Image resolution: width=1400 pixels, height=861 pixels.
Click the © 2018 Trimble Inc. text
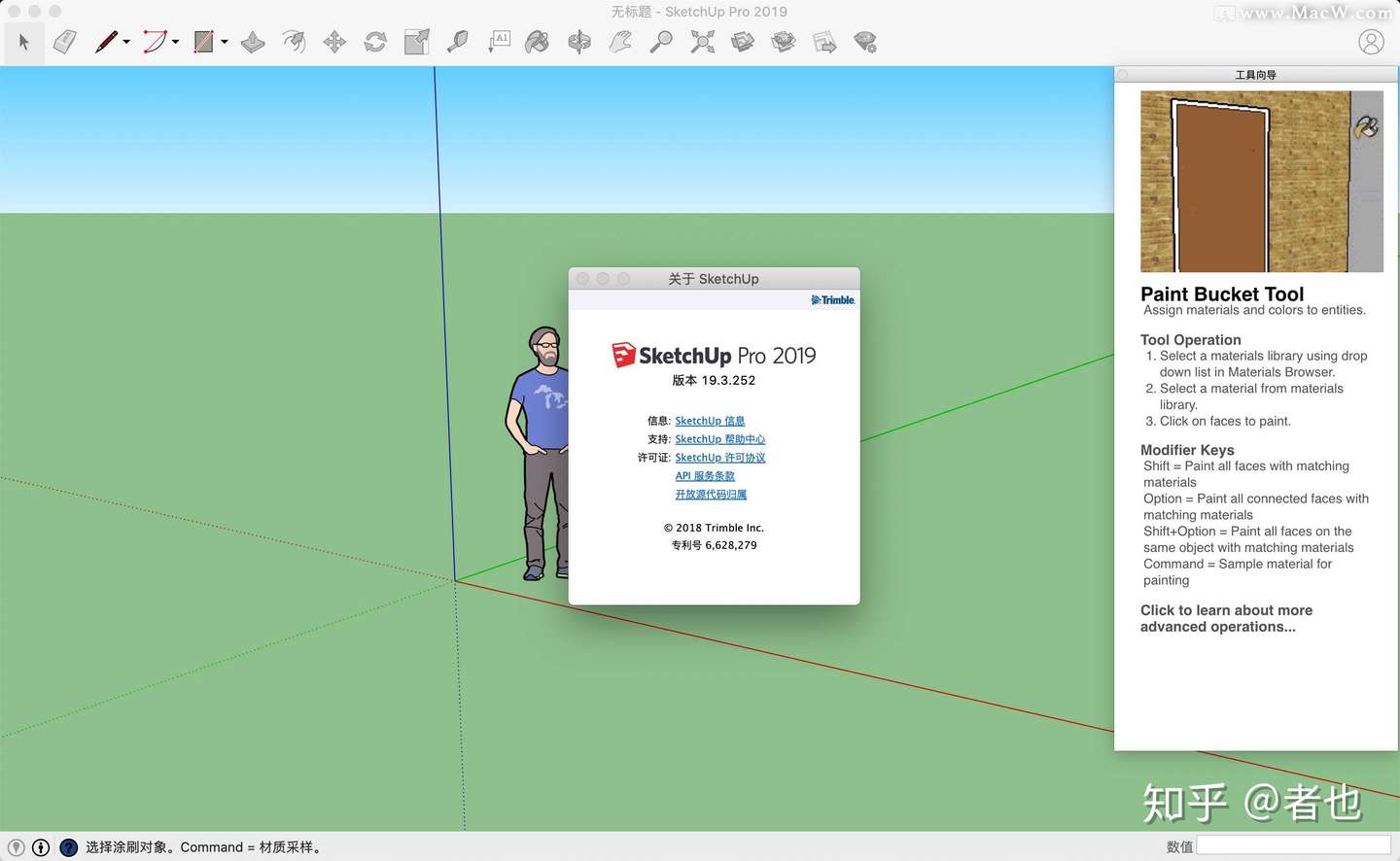pos(714,528)
